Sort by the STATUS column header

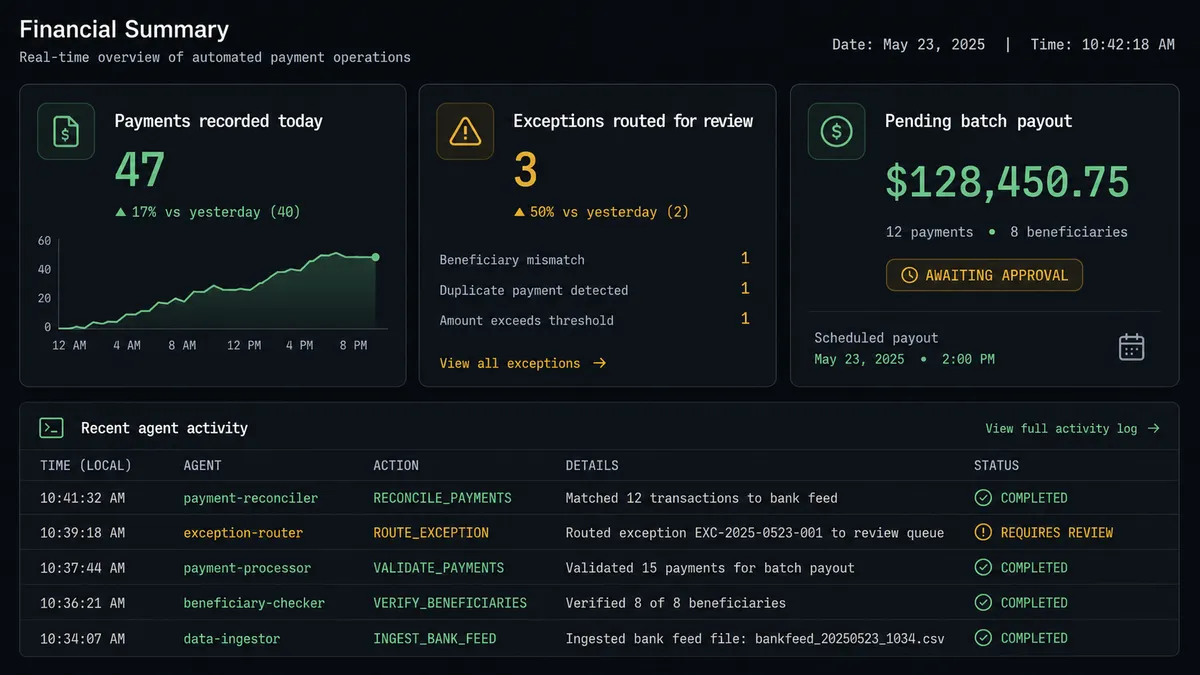997,465
